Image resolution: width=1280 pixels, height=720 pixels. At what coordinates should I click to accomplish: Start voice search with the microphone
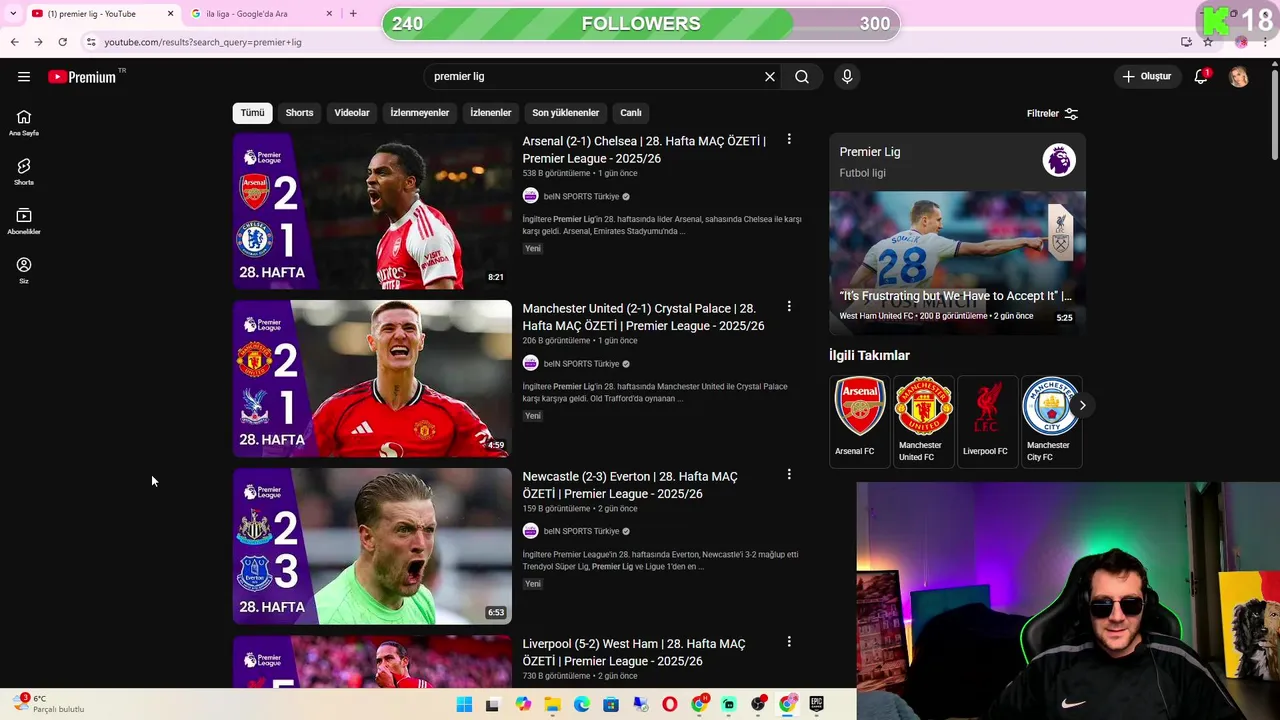[x=847, y=77]
